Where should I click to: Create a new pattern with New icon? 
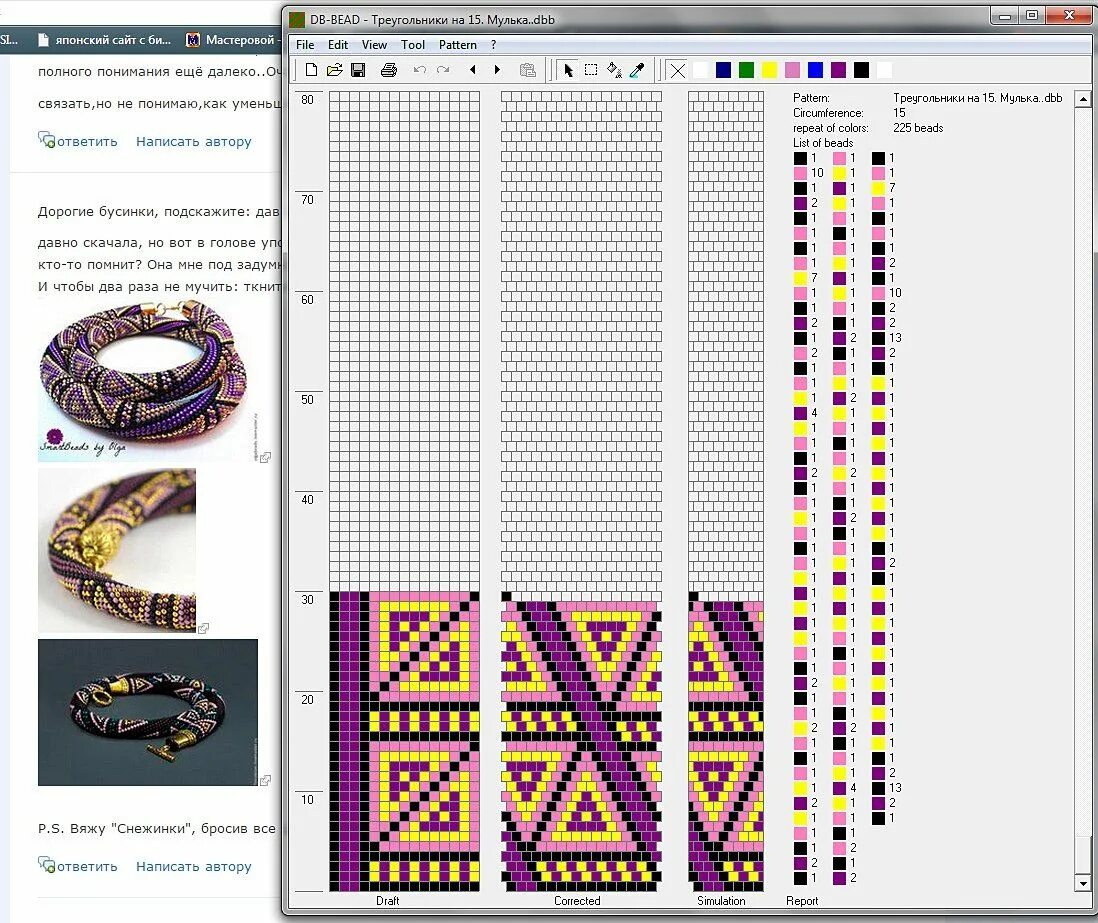coord(312,70)
